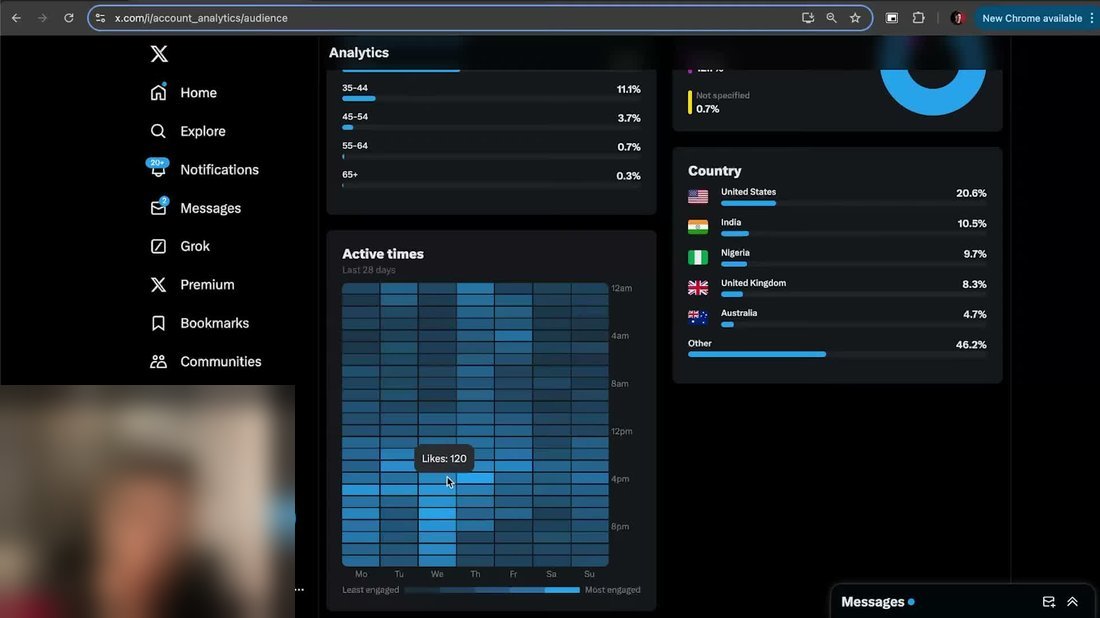Click the Active times heading
This screenshot has height=618, width=1100.
point(383,254)
